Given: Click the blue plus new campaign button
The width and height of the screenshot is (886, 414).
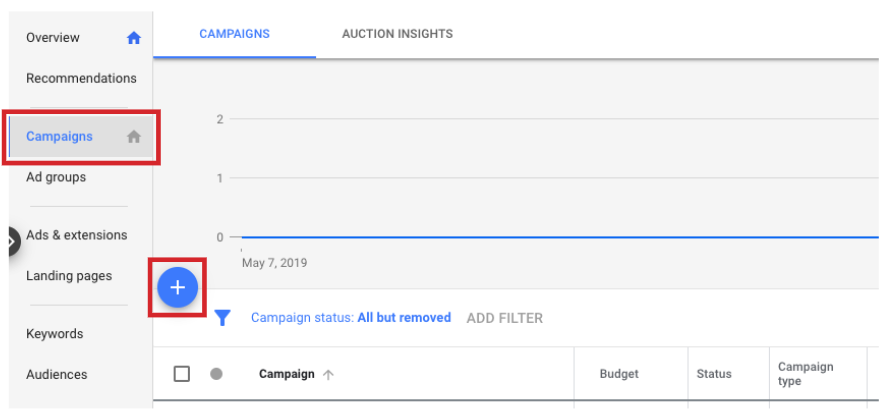Looking at the screenshot, I should point(177,288).
